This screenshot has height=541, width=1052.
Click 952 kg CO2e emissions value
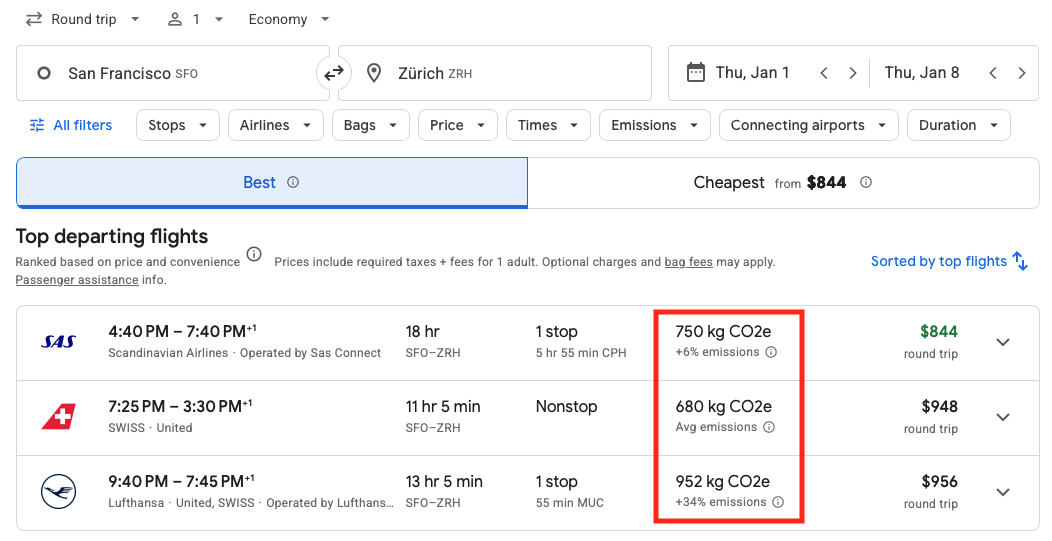pyautogui.click(x=723, y=482)
